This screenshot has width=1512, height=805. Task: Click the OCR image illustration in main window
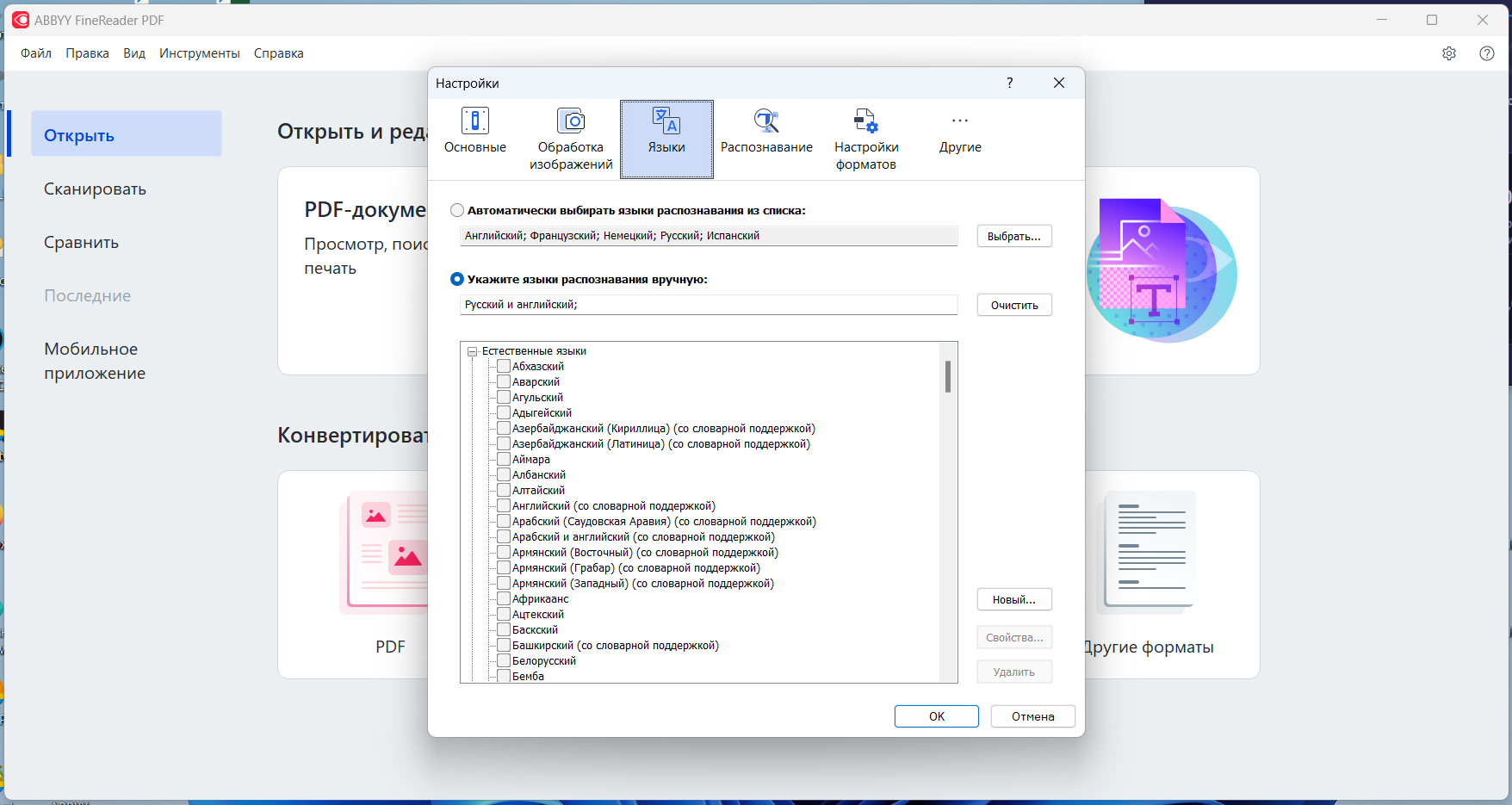coord(1162,270)
